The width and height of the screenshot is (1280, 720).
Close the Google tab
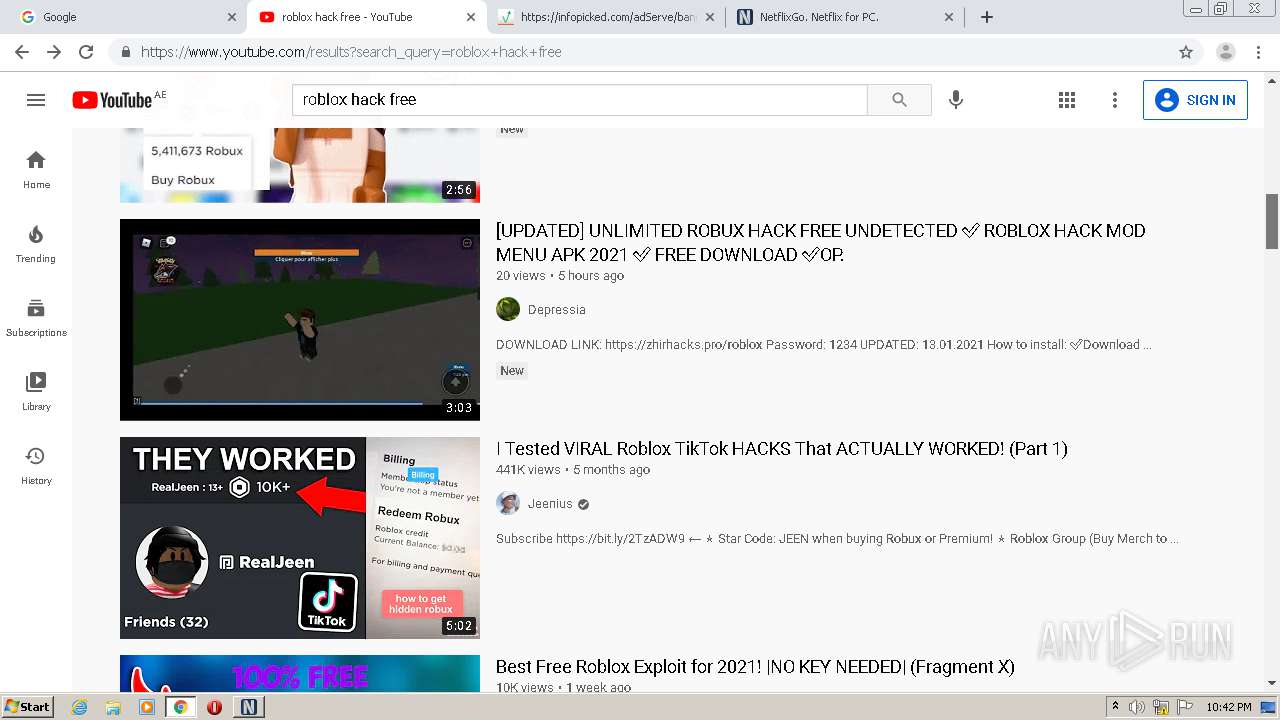[x=232, y=17]
